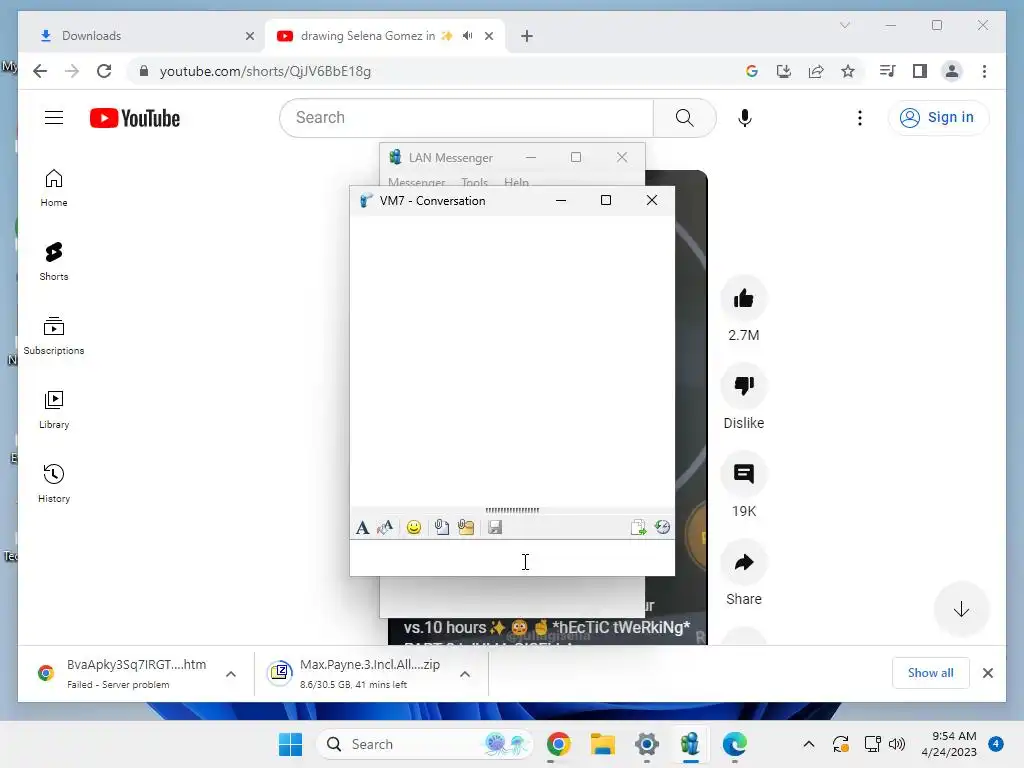The height and width of the screenshot is (768, 1024).
Task: Open the YouTube hamburger guide menu
Action: (54, 118)
